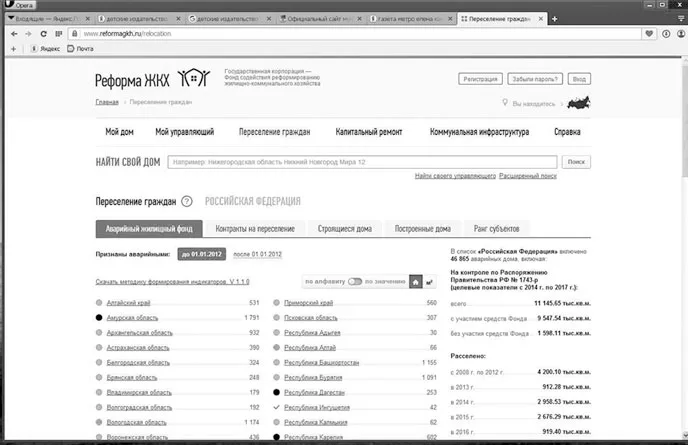Screen dimensions: 688x445
Task: Open the Построенные дома tab
Action: [x=423, y=229]
